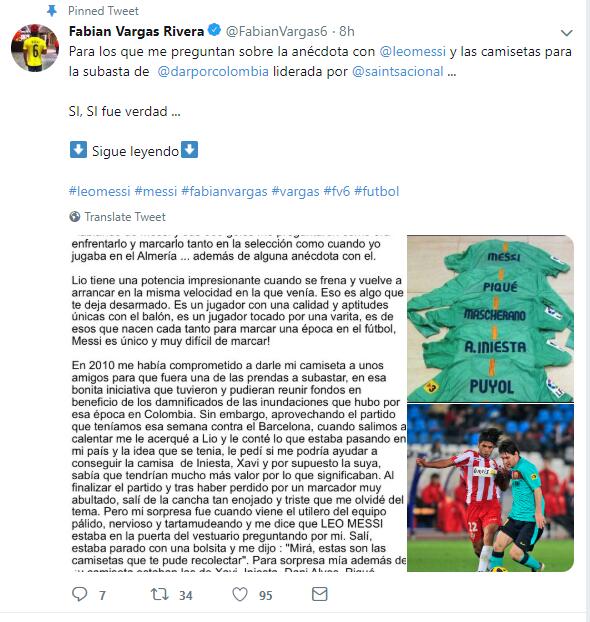Select the #futbol hashtag
The height and width of the screenshot is (622, 590).
pyautogui.click(x=377, y=191)
